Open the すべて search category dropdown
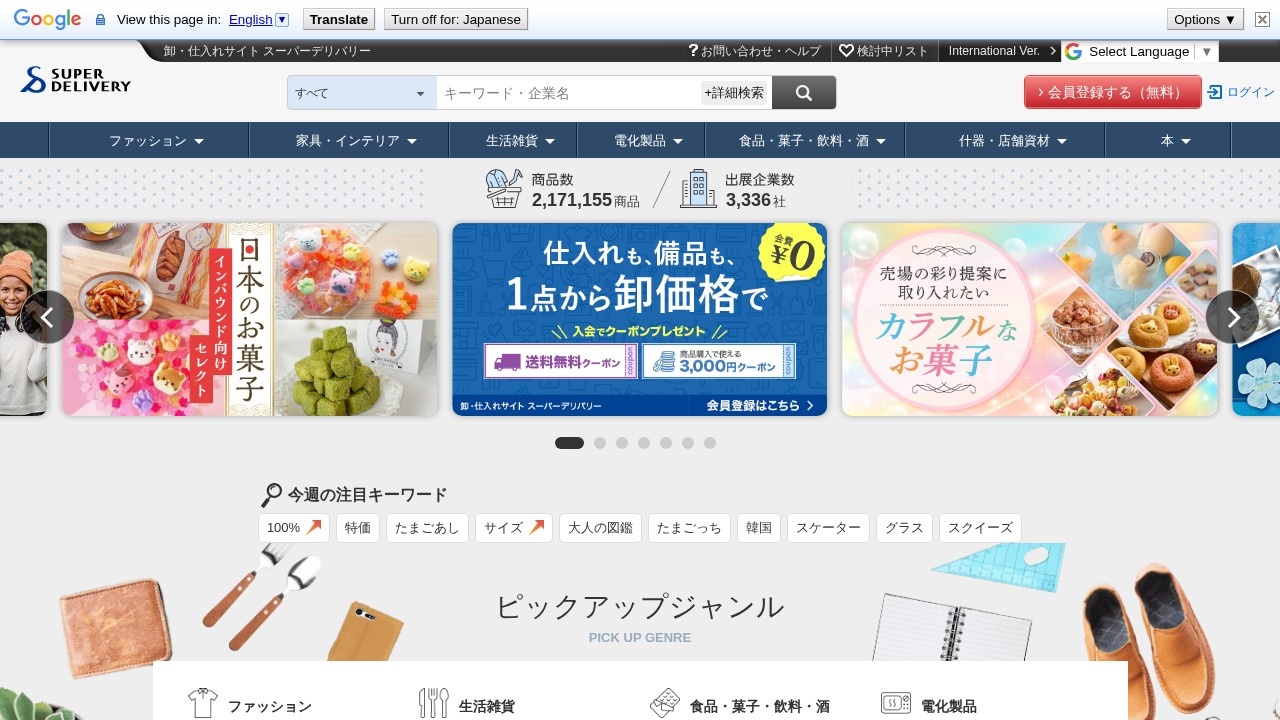This screenshot has height=720, width=1280. point(362,93)
